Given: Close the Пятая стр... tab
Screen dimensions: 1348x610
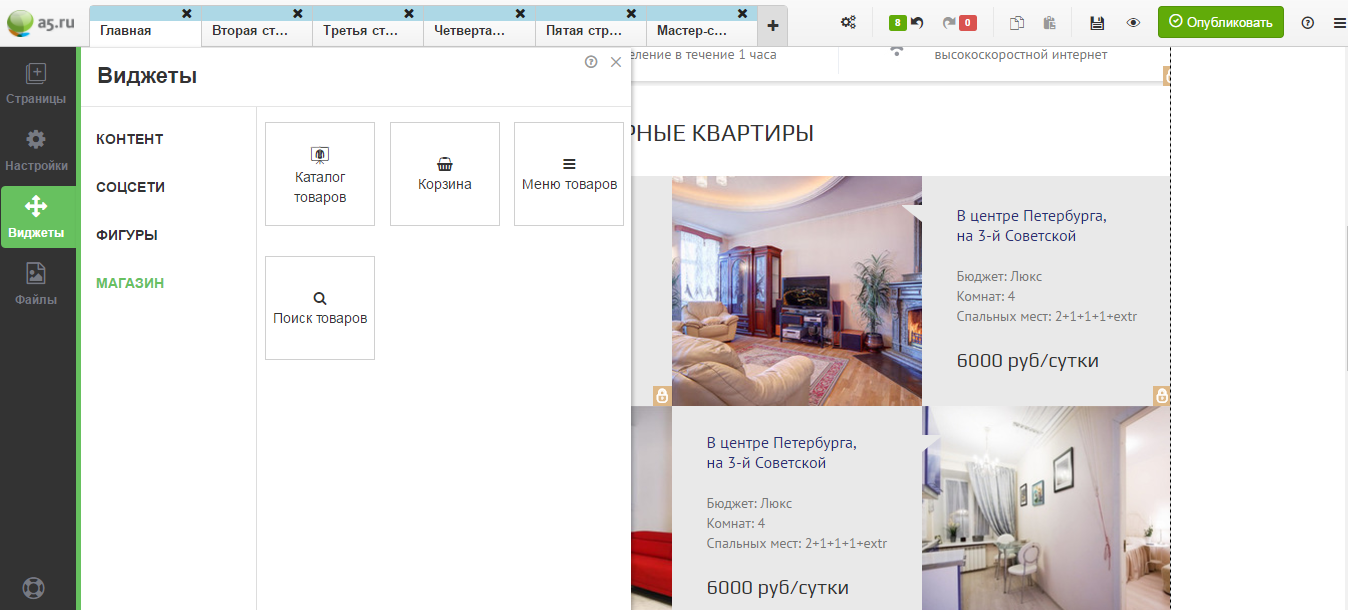Looking at the screenshot, I should (631, 13).
